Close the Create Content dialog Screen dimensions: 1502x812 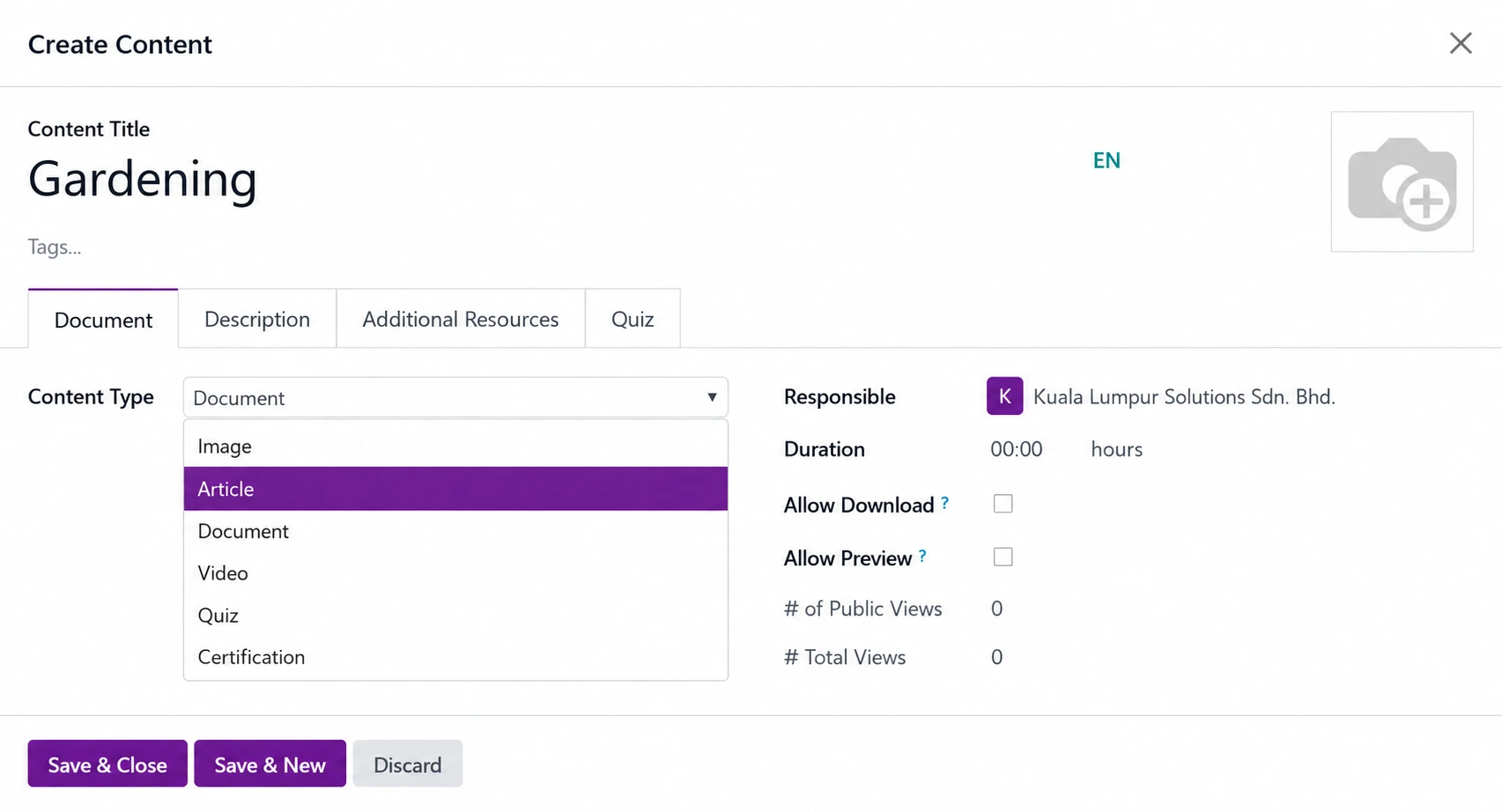(x=1460, y=43)
